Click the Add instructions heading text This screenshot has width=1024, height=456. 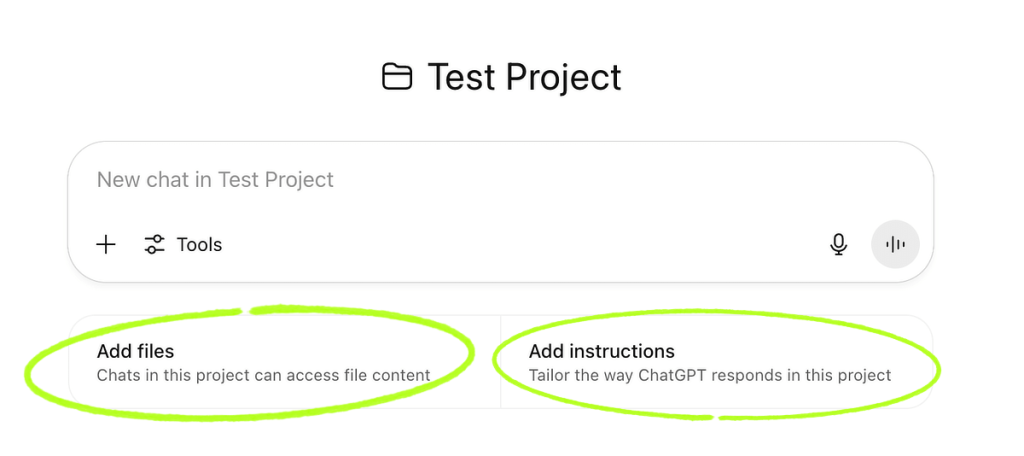(601, 351)
